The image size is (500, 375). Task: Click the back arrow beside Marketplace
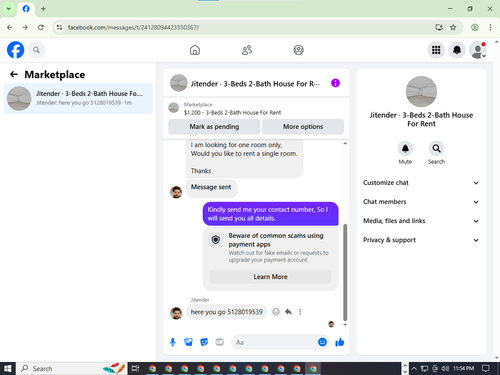pyautogui.click(x=14, y=74)
